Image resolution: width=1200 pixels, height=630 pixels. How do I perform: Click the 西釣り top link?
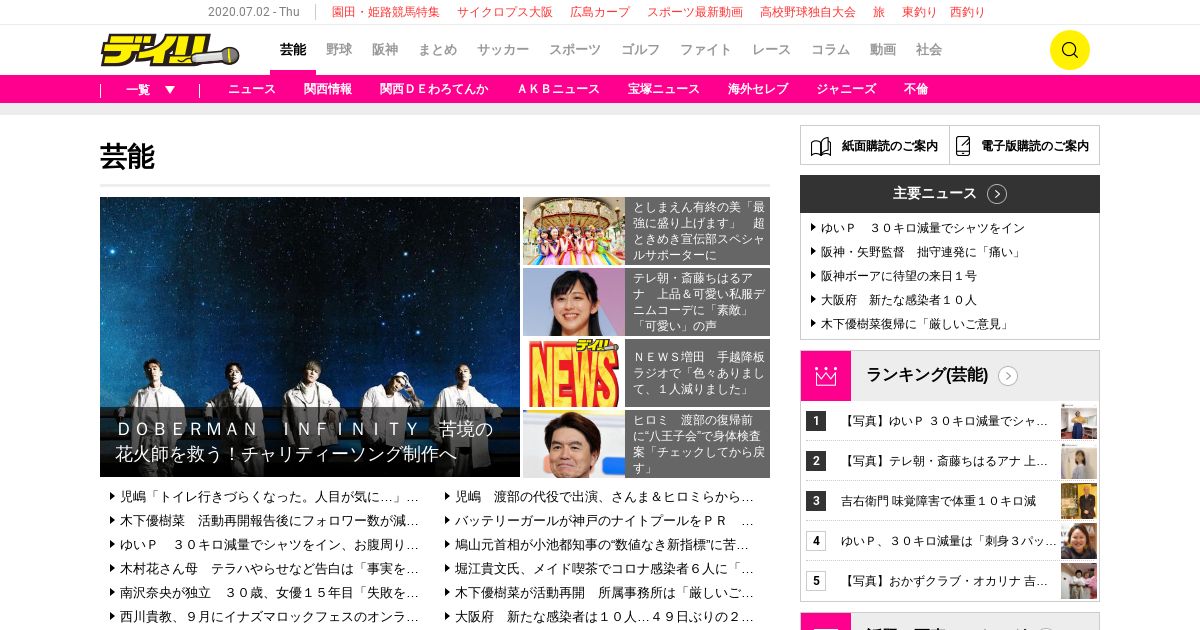pyautogui.click(x=967, y=12)
